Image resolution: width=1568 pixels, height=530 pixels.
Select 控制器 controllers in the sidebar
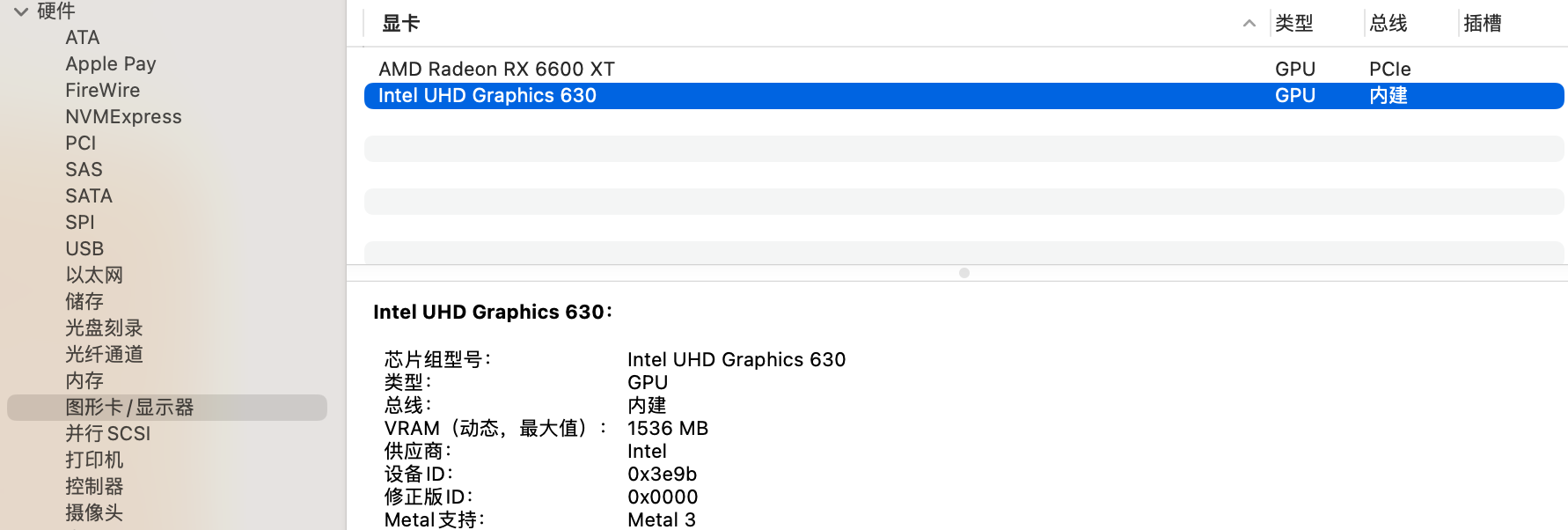coord(92,486)
